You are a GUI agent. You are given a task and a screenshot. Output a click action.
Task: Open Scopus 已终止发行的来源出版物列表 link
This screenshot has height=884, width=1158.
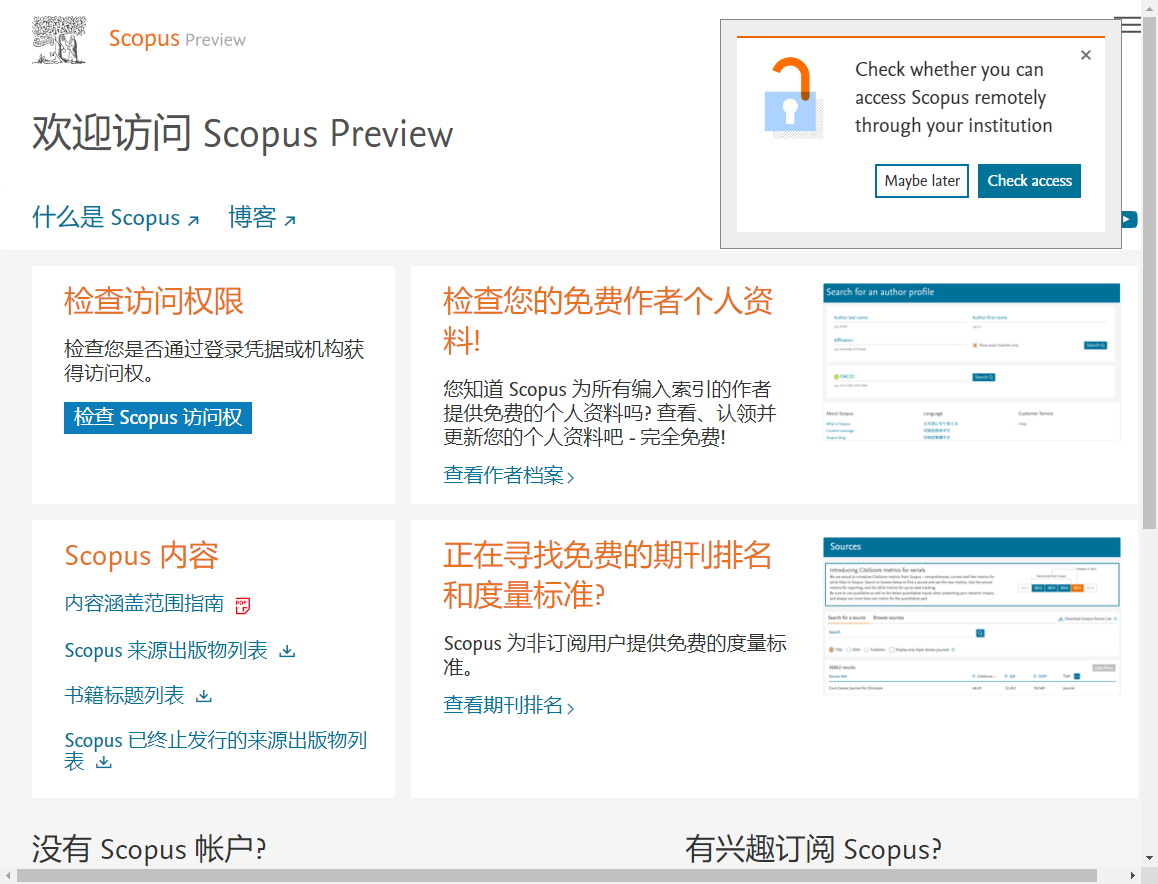click(215, 750)
